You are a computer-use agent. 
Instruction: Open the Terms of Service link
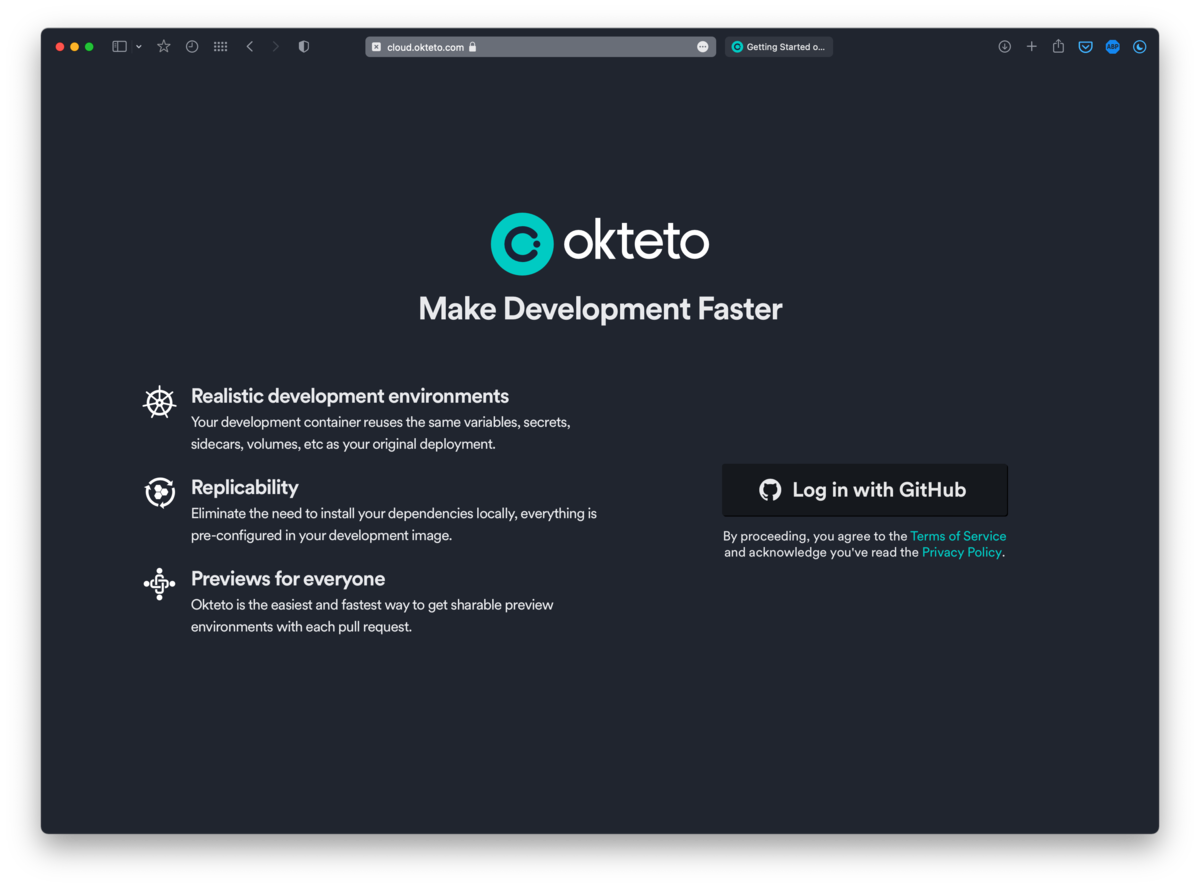958,536
